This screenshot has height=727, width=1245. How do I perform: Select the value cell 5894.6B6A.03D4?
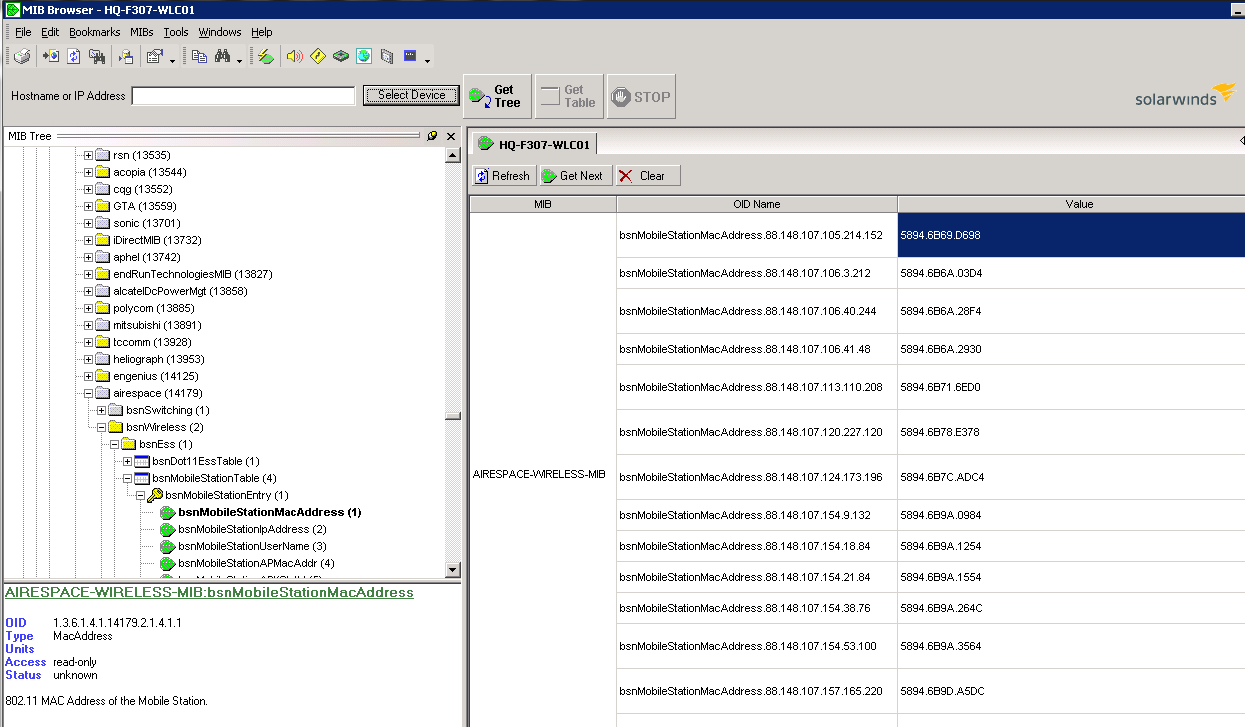pyautogui.click(x=1071, y=273)
